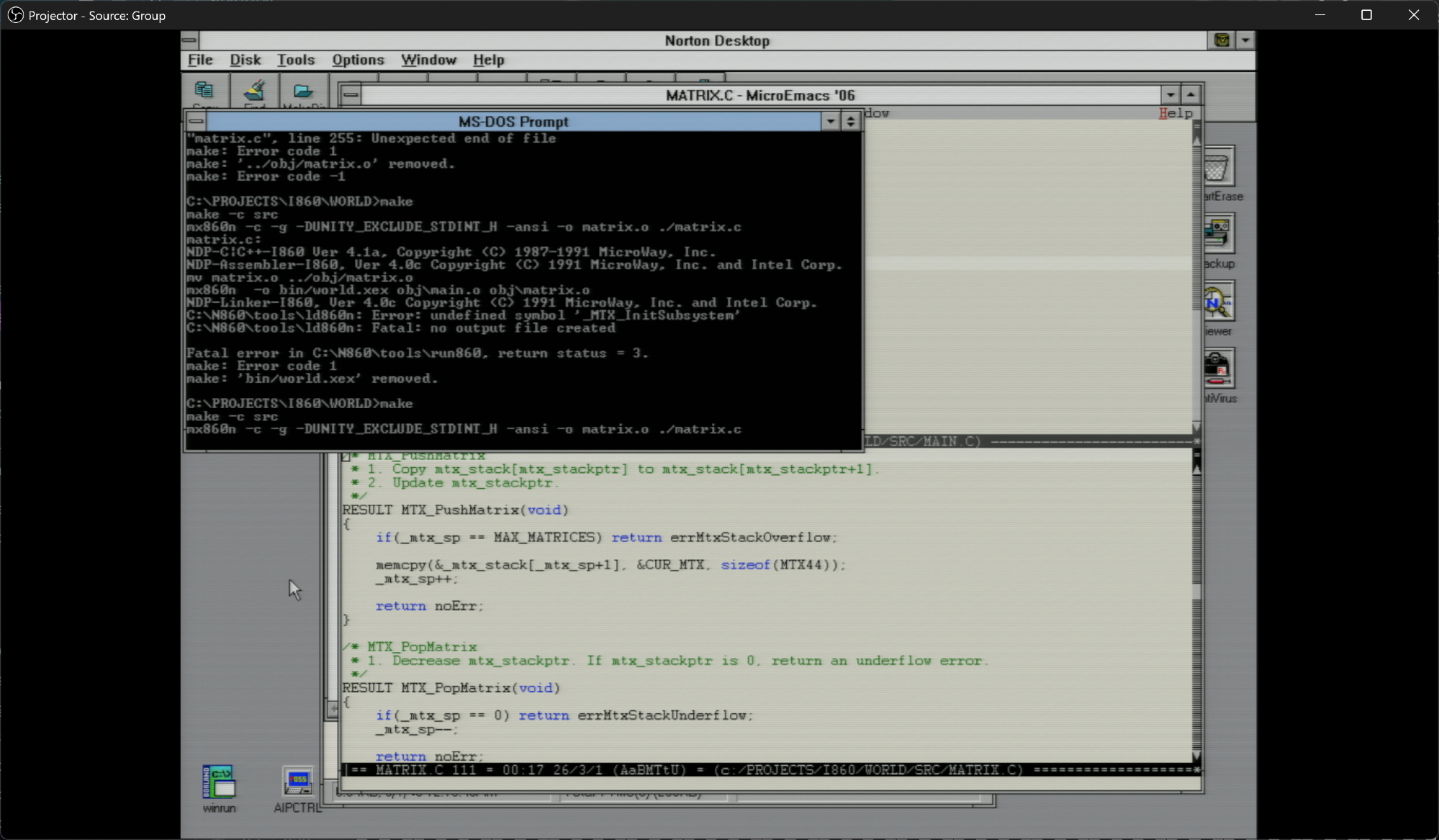Image resolution: width=1439 pixels, height=840 pixels.
Task: Open MS-DOS Prompt window control menu box
Action: (x=196, y=121)
